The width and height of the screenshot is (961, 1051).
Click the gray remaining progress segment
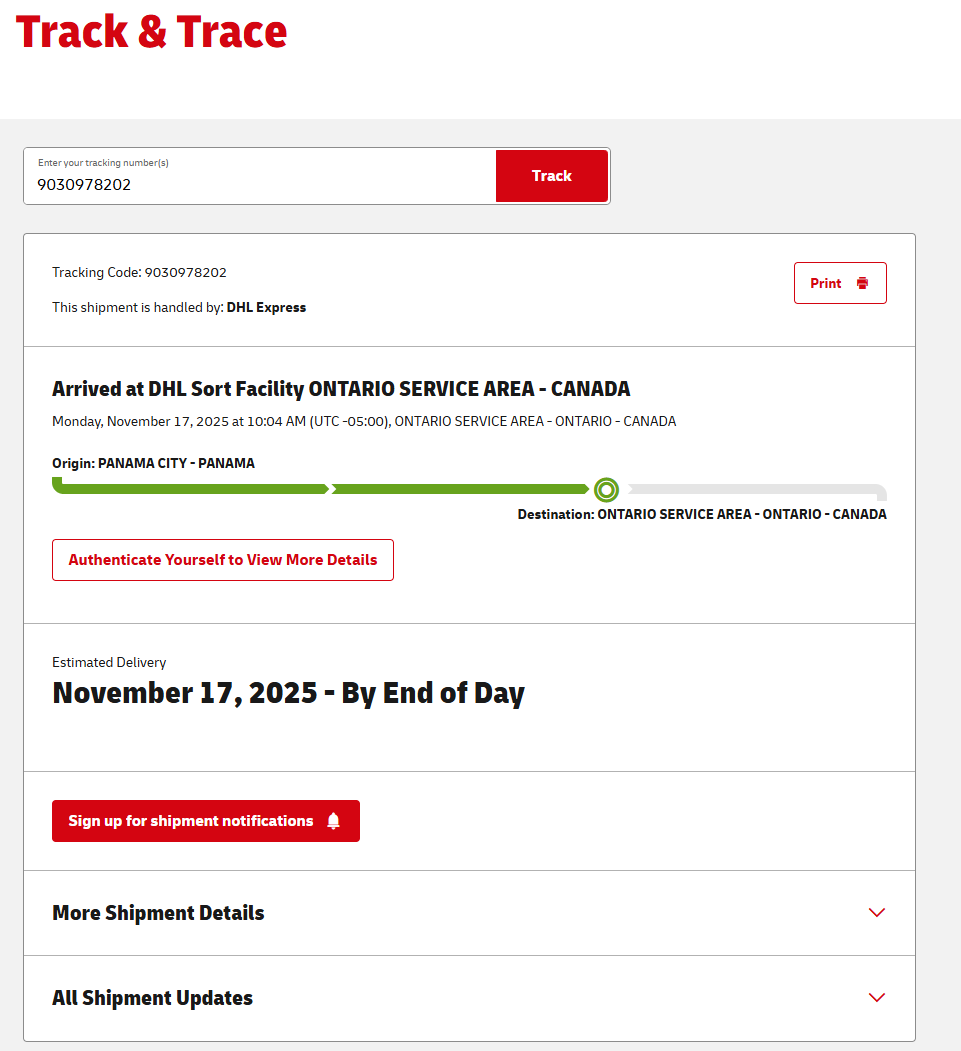[x=750, y=489]
